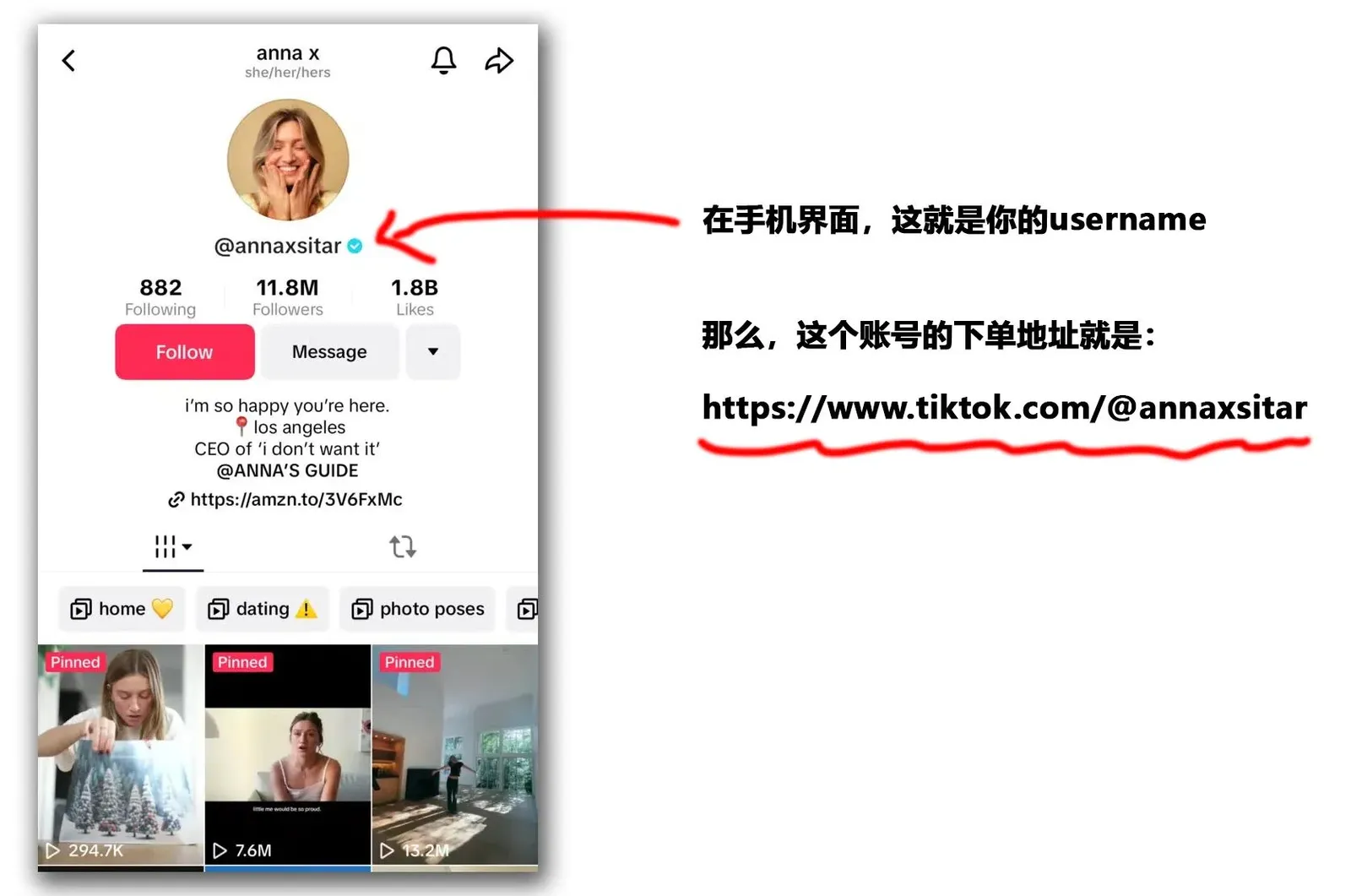
Task: Open the amzn.to bio link
Action: tap(296, 499)
